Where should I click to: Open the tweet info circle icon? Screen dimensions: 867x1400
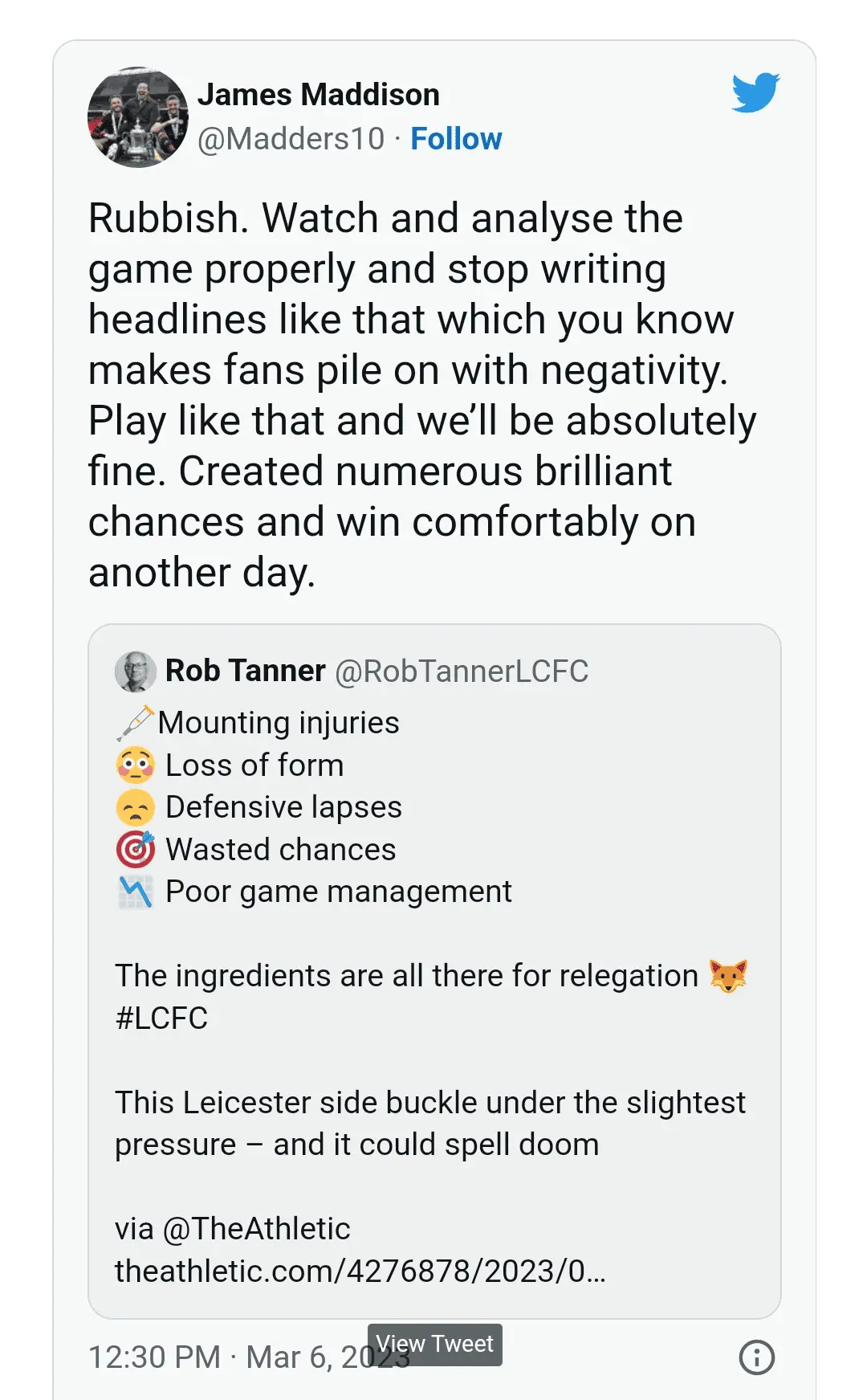coord(756,1357)
